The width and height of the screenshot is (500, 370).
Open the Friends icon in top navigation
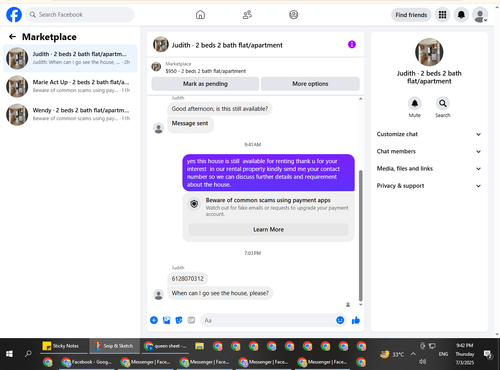247,15
